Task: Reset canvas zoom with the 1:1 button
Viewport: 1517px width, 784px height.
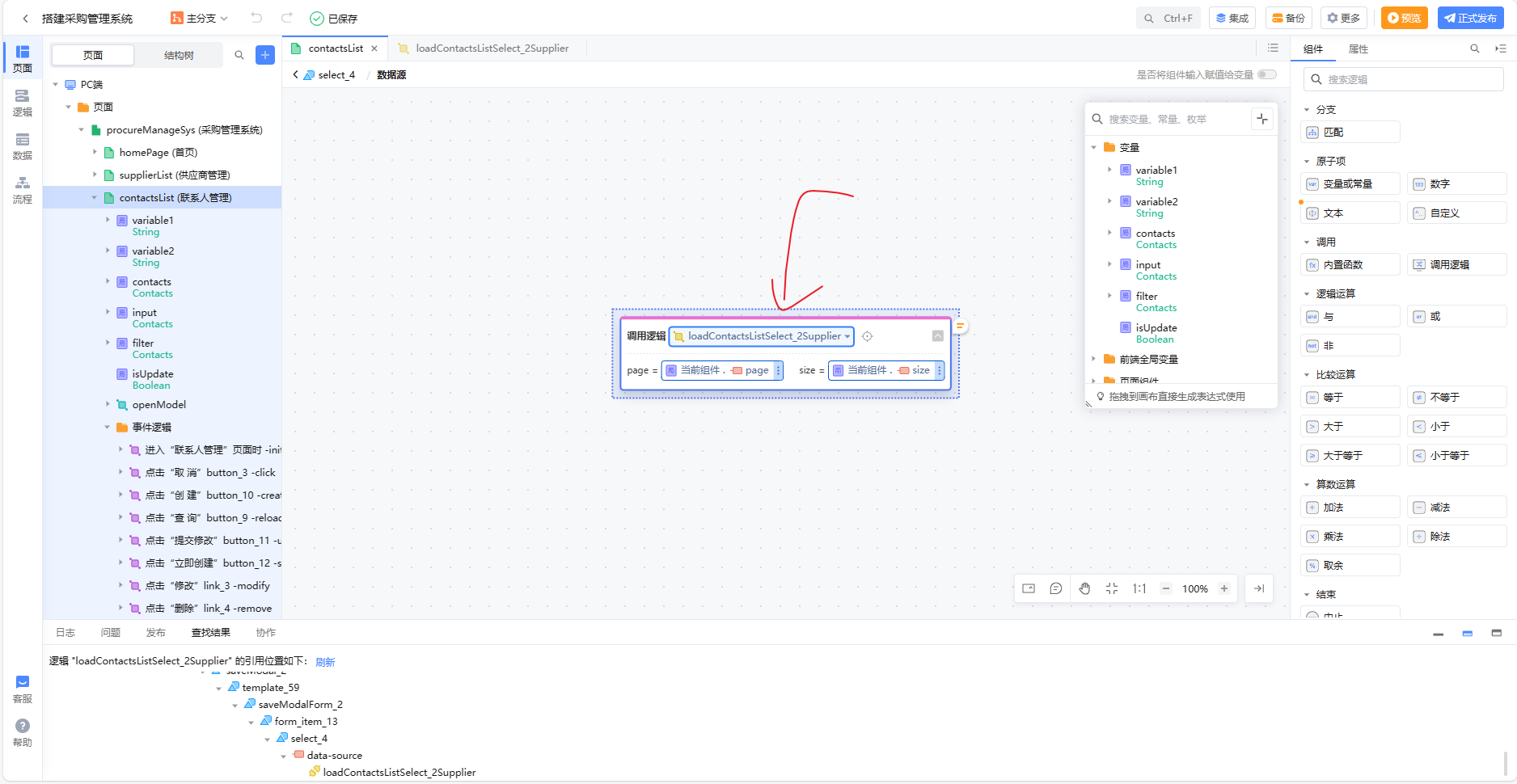Action: pyautogui.click(x=1139, y=588)
